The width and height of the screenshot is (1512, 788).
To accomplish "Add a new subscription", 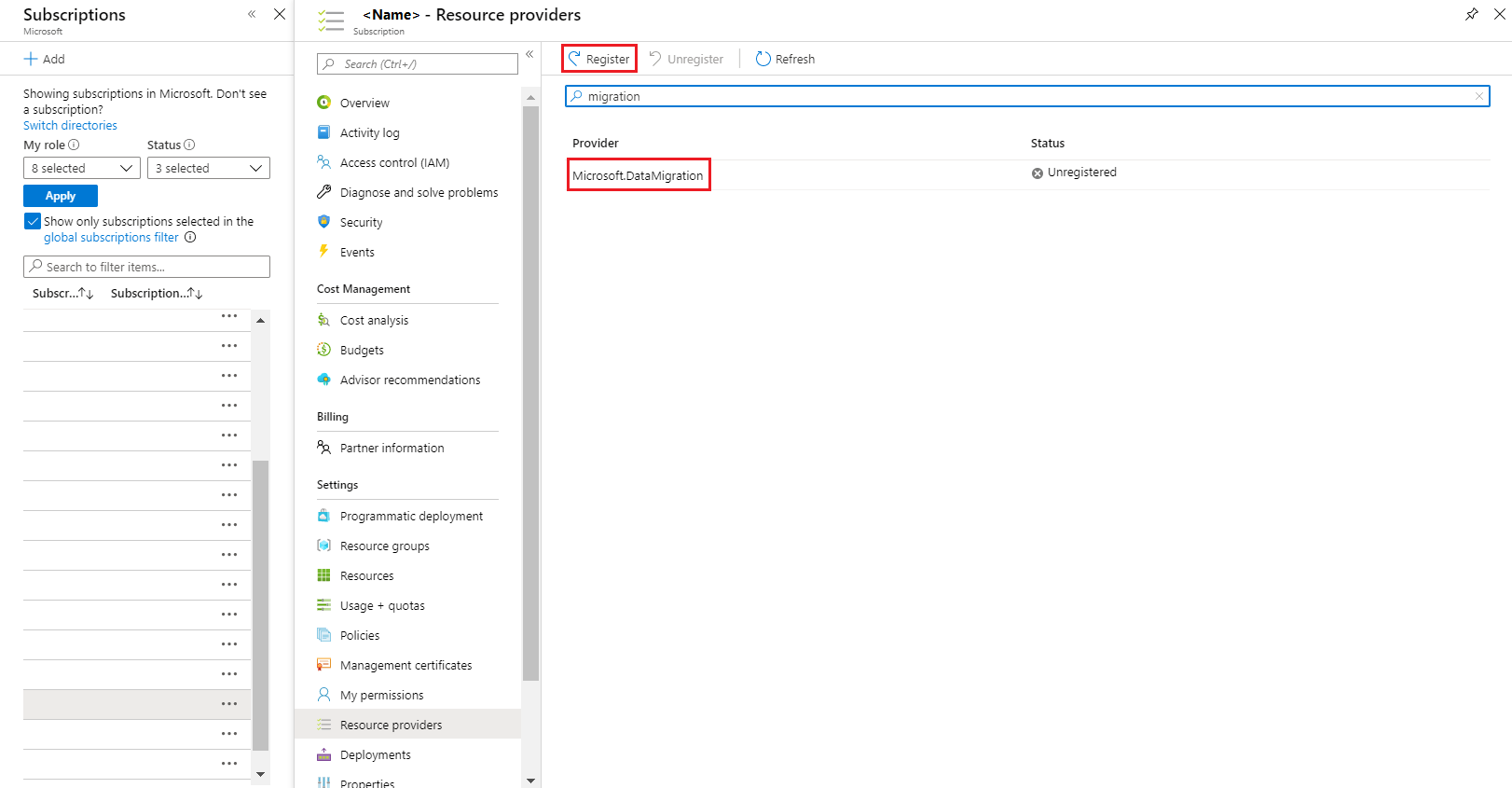I will tap(44, 59).
